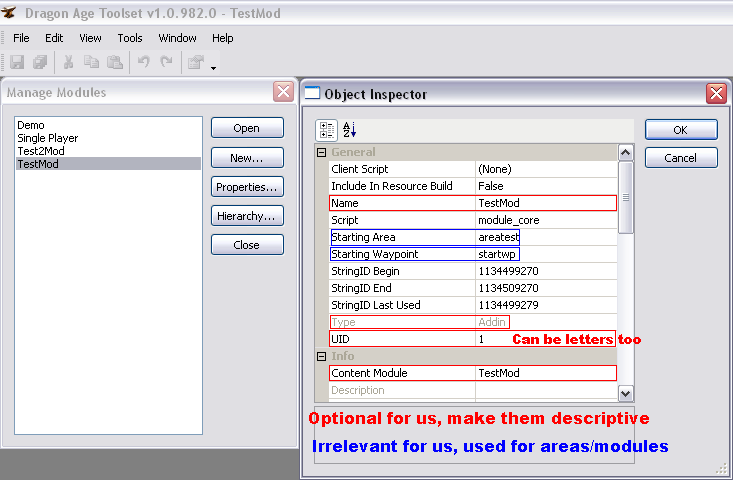Click the property grid scrollbar thumb
Viewport: 733px width, 480px height.
point(625,197)
